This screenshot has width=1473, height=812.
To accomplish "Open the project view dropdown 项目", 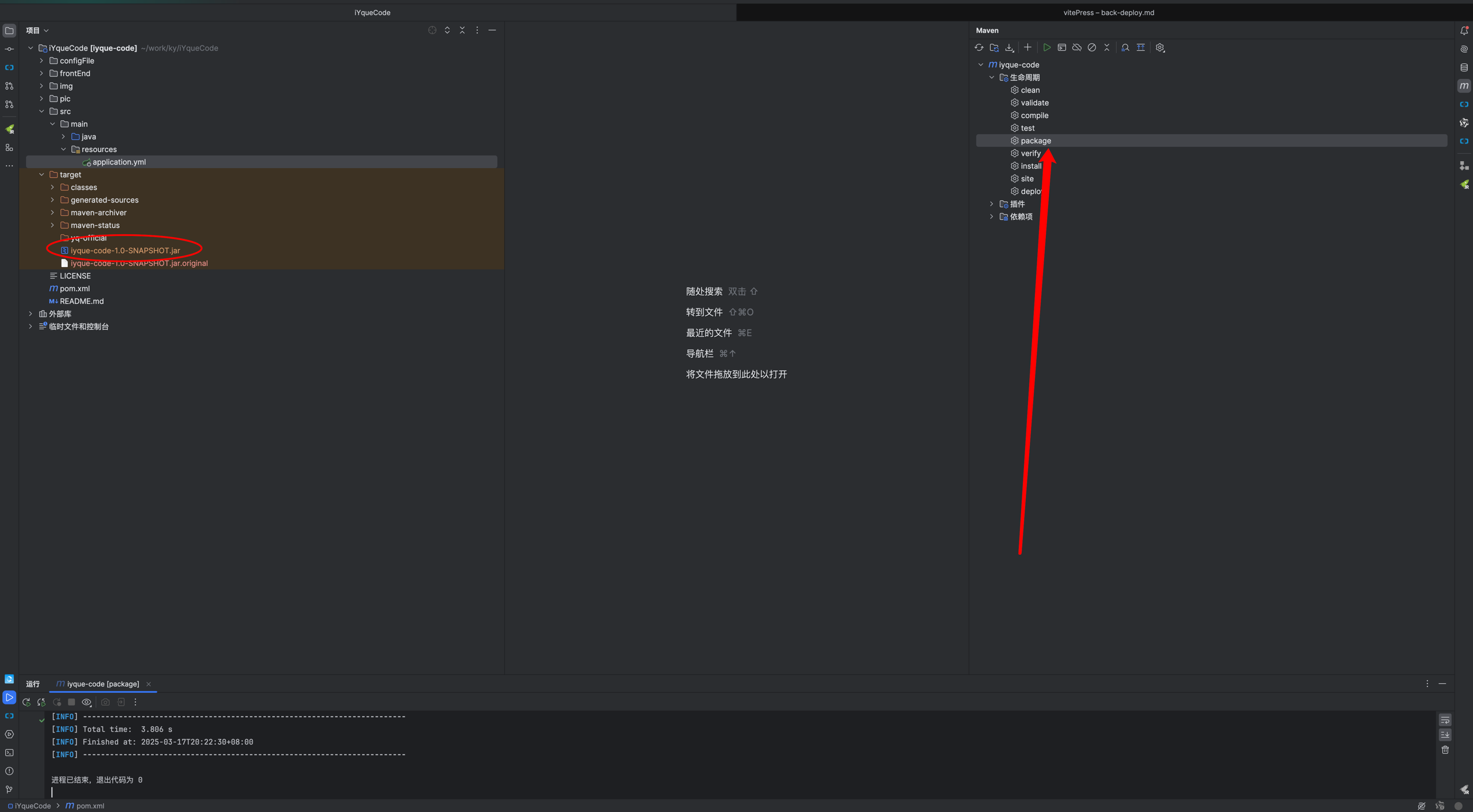I will click(37, 31).
